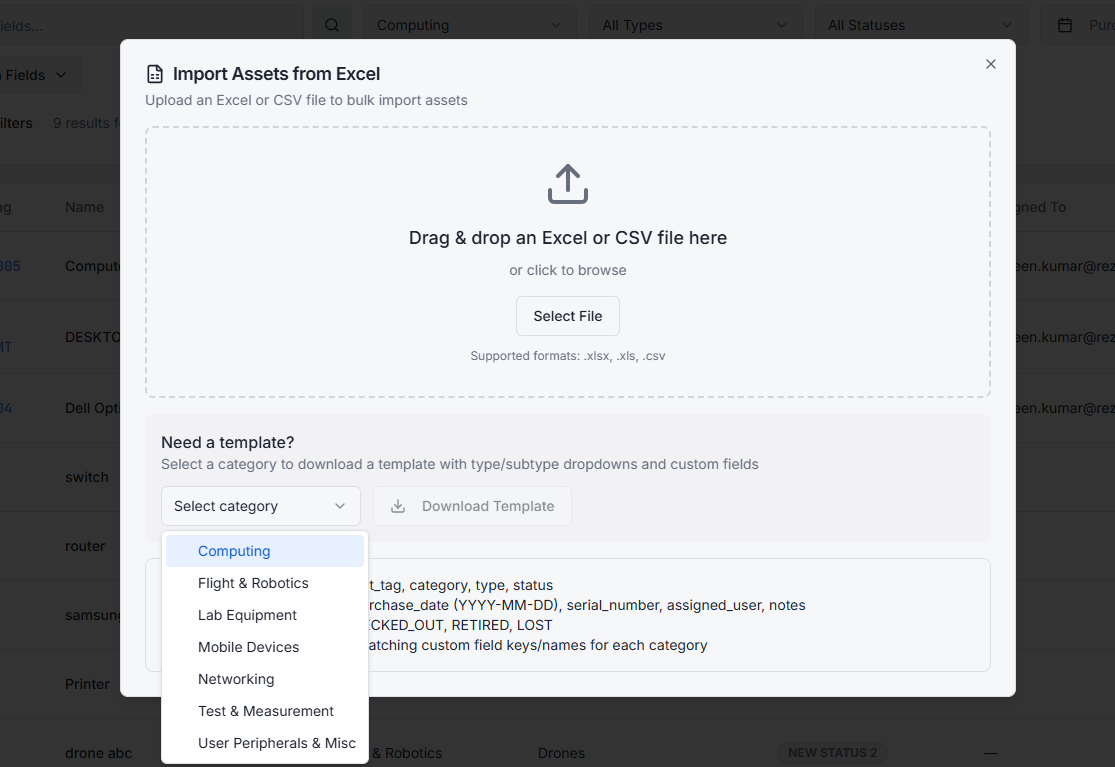Close the Import Assets dialog
Viewport: 1115px width, 767px height.
(991, 64)
